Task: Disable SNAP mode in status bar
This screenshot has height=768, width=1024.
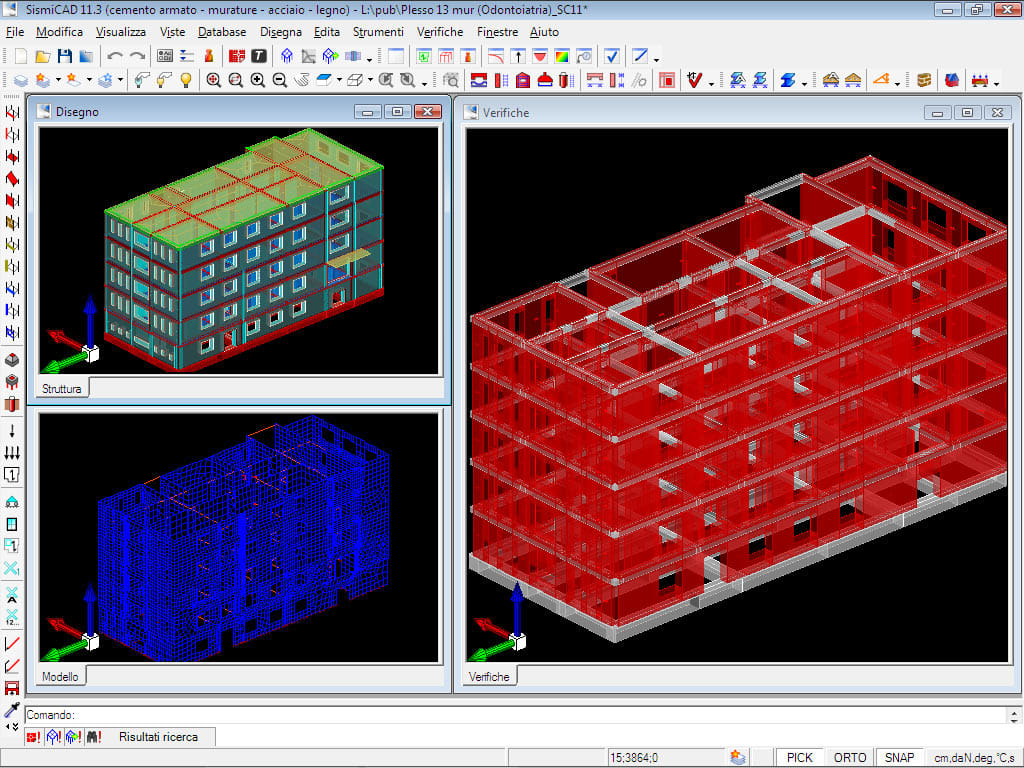Action: 900,757
